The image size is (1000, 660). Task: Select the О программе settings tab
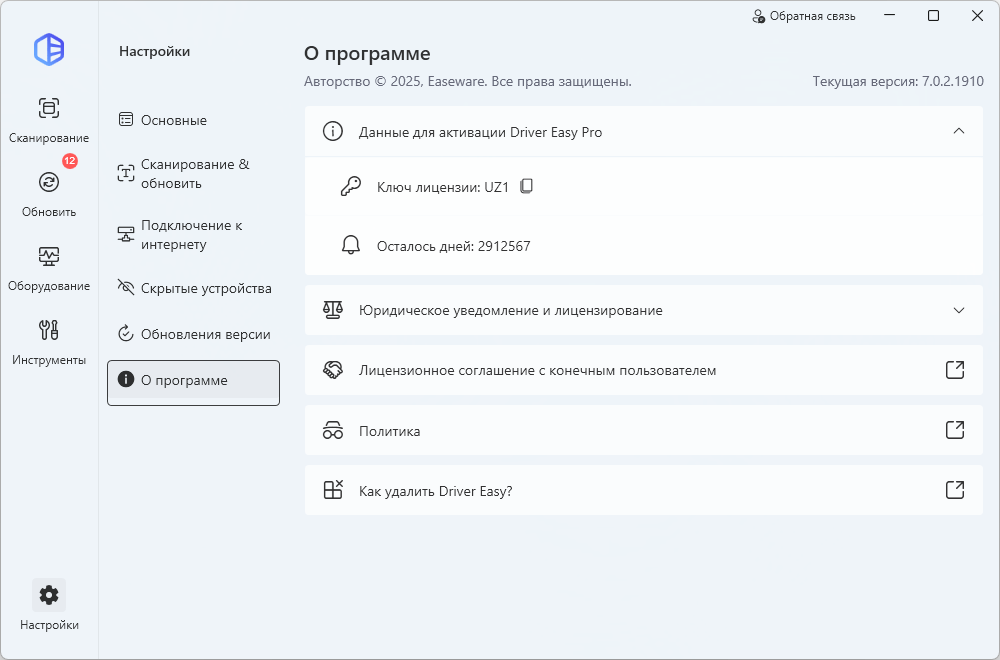[x=193, y=383]
